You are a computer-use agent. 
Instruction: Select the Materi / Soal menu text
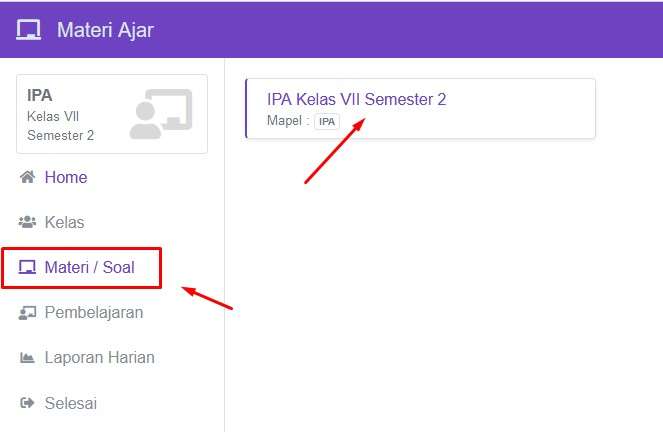(90, 267)
